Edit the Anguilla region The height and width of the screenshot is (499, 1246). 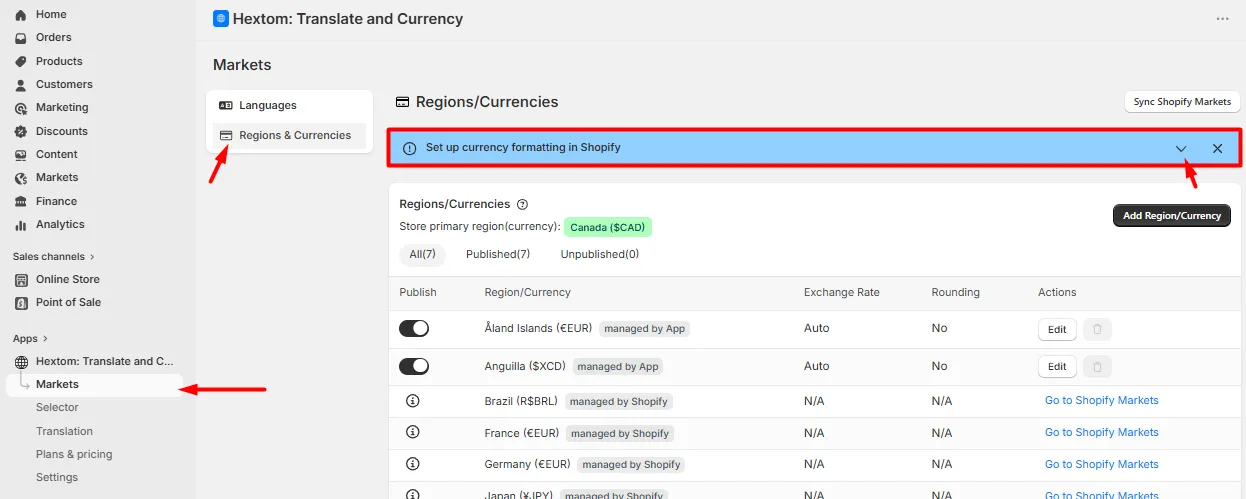[1057, 367]
